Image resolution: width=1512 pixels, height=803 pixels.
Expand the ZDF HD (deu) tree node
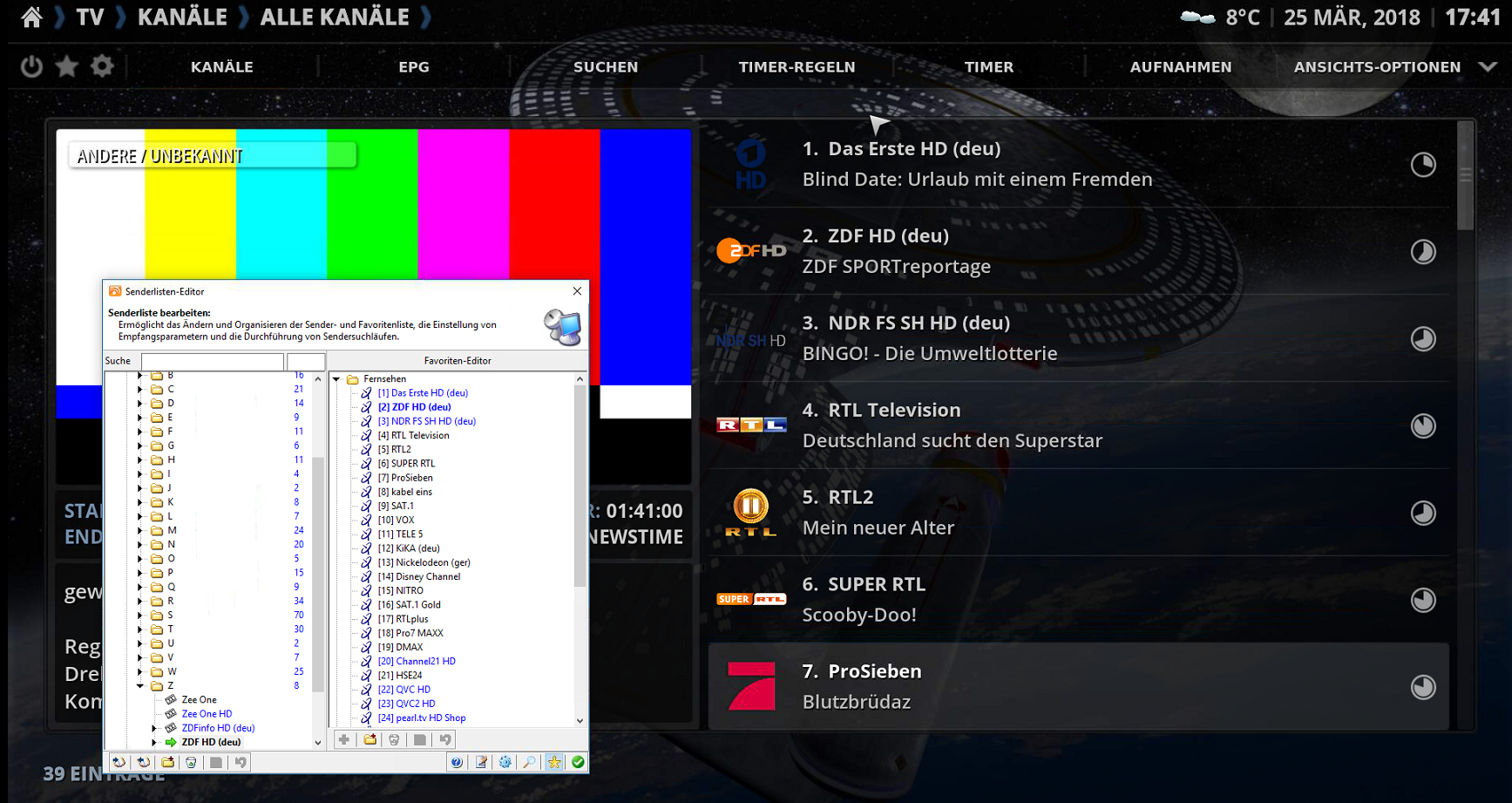(x=154, y=742)
